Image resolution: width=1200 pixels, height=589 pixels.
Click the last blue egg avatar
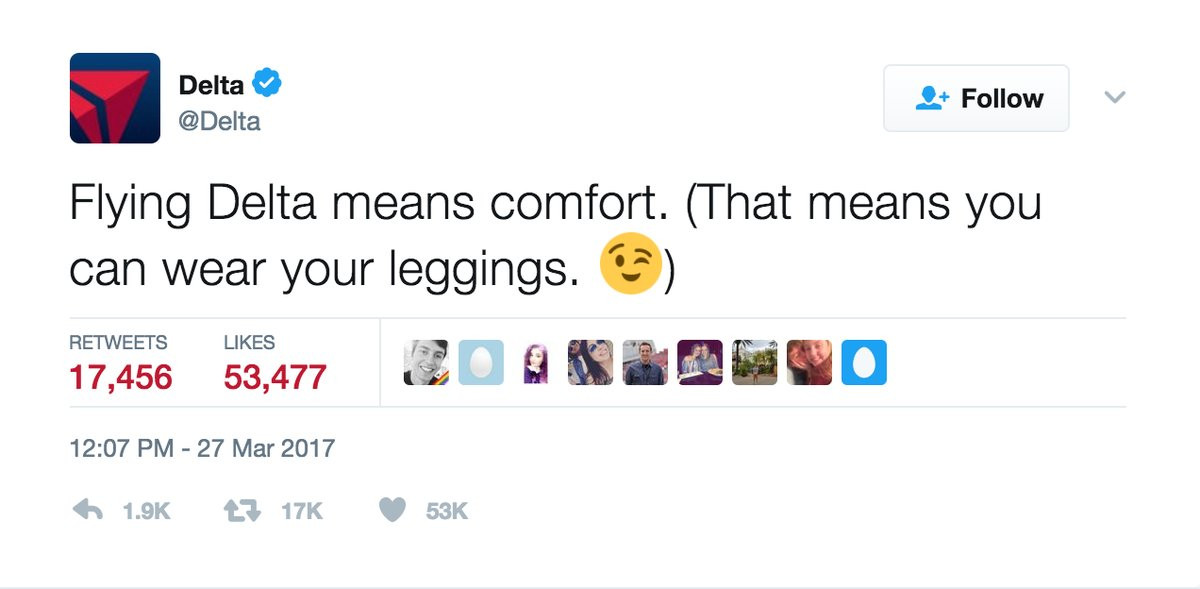point(864,363)
